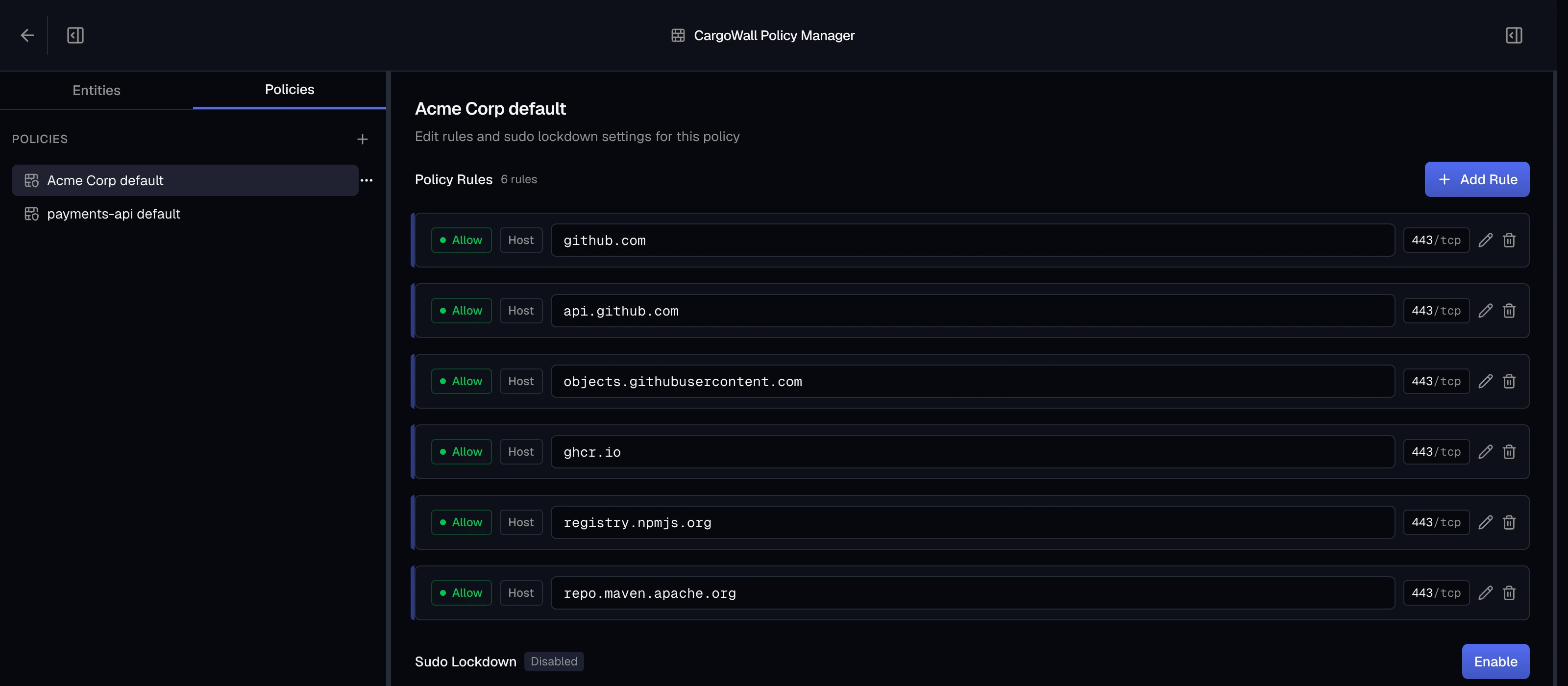
Task: Edit the registry.npmjs.org rule
Action: 1485,523
